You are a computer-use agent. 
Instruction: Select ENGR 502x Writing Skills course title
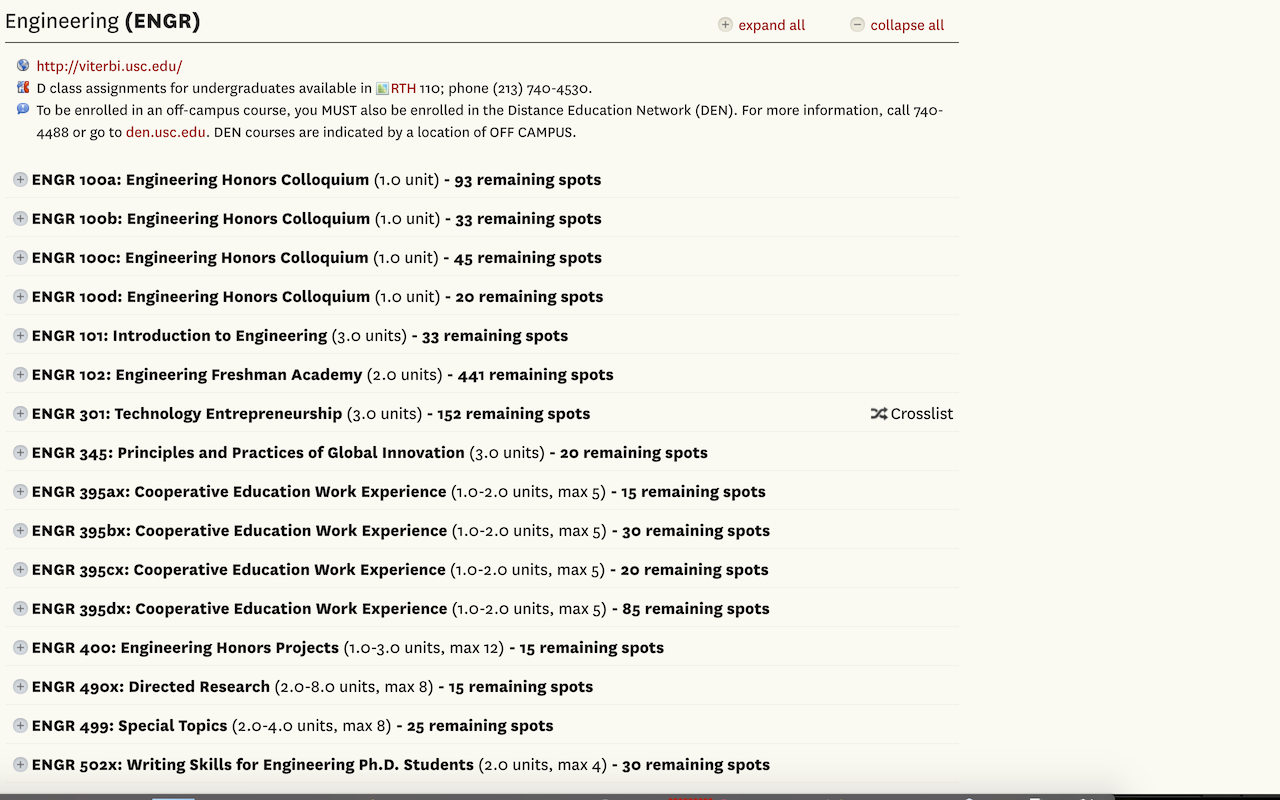(252, 765)
